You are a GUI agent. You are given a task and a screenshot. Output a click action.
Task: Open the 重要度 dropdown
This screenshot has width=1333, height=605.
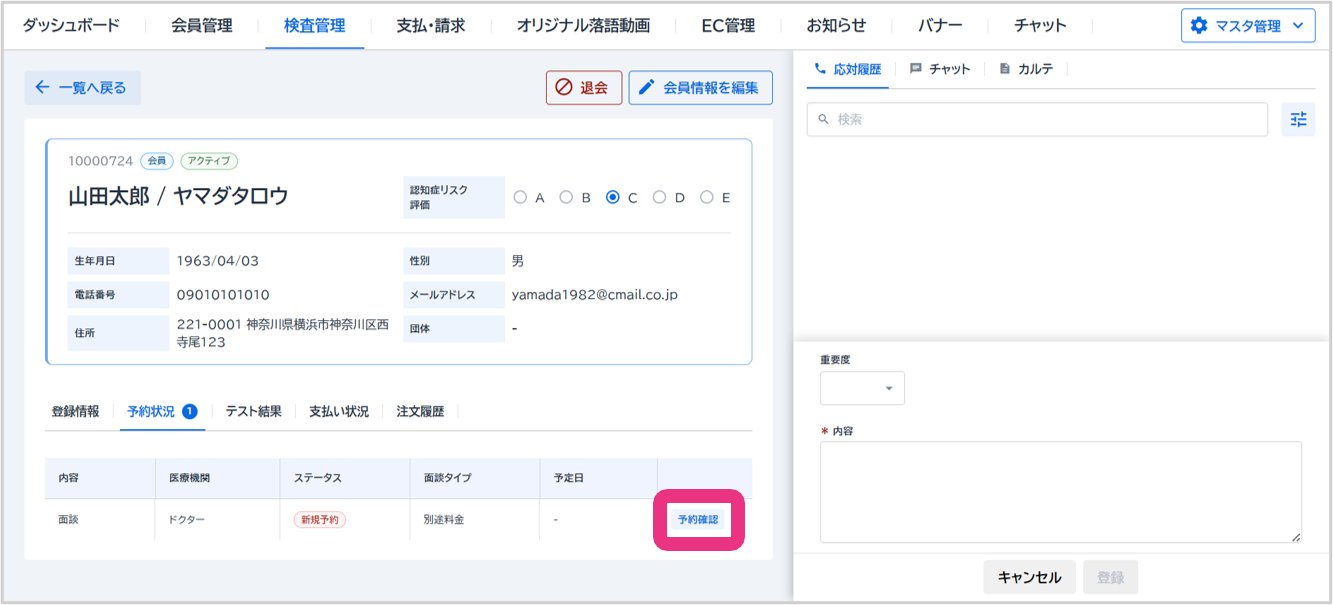tap(862, 388)
